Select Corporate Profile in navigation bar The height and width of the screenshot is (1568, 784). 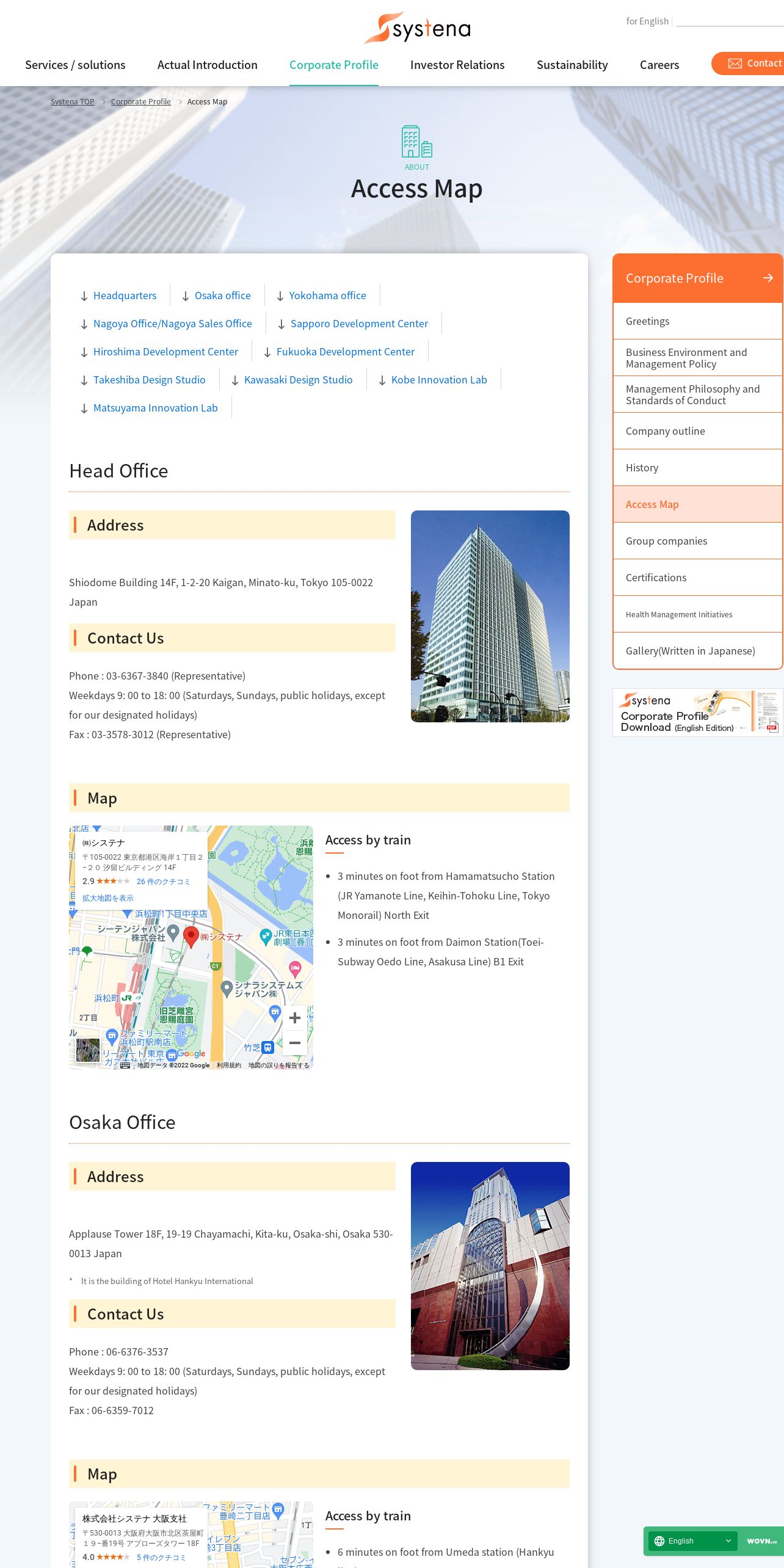tap(334, 65)
